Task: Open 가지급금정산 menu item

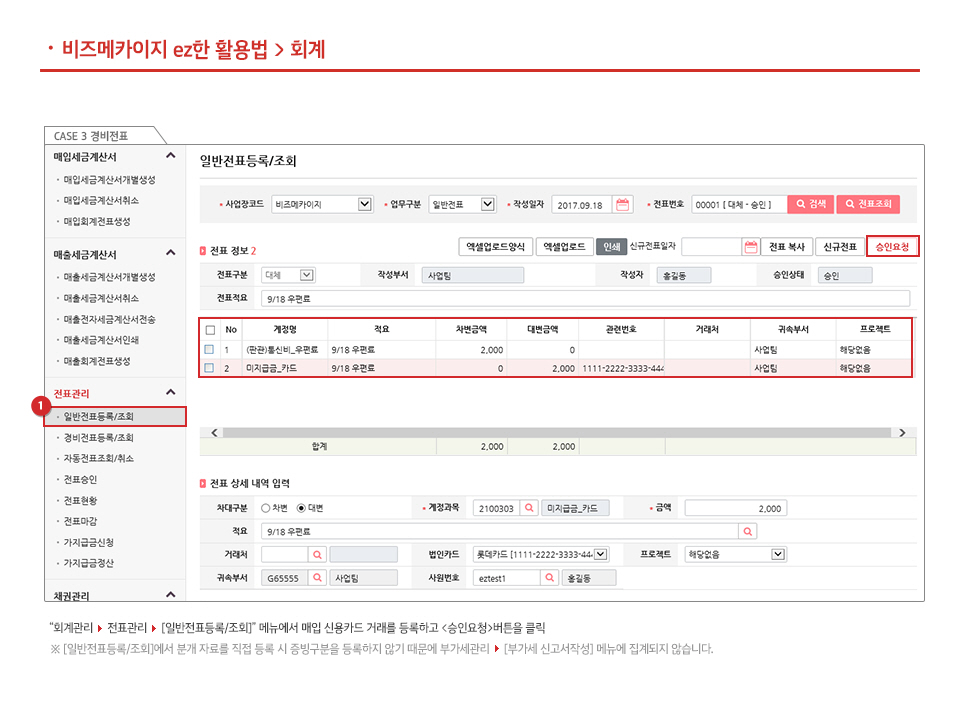Action: coord(89,563)
